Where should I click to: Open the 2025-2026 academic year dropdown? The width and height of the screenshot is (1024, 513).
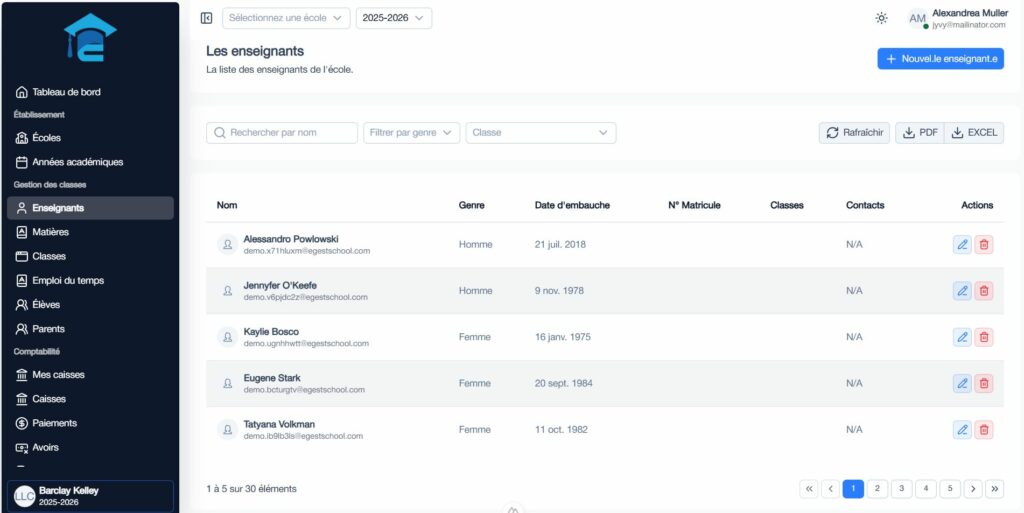pos(394,18)
